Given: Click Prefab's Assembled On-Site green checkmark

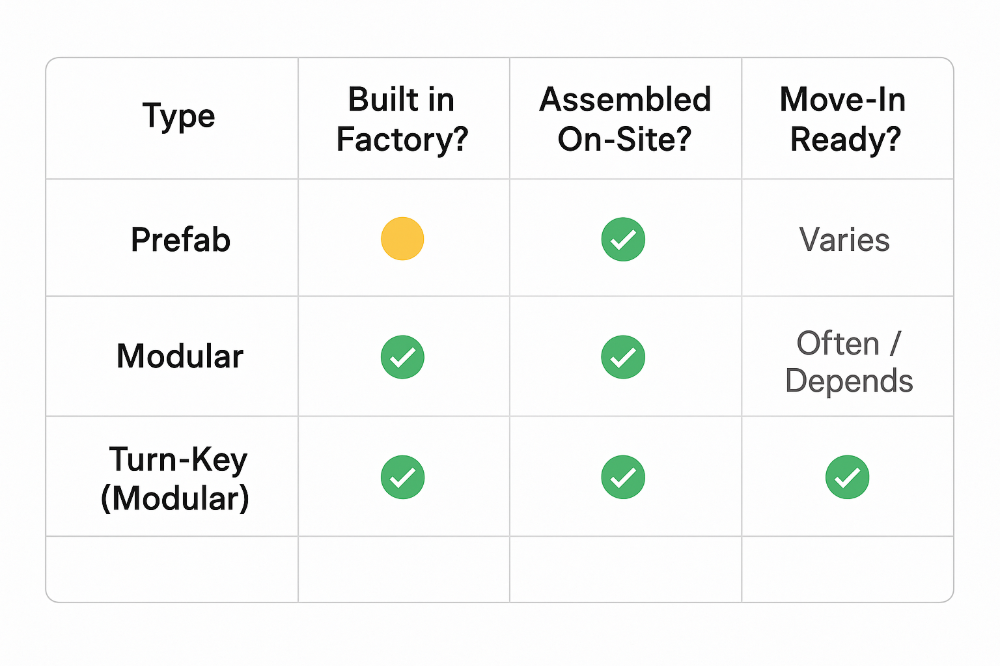Looking at the screenshot, I should pos(623,240).
